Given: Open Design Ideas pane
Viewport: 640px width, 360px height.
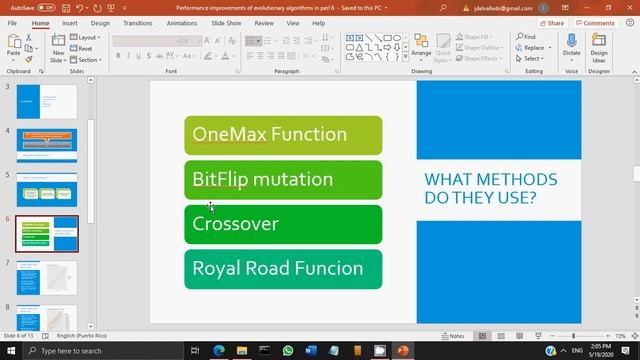Looking at the screenshot, I should 599,48.
